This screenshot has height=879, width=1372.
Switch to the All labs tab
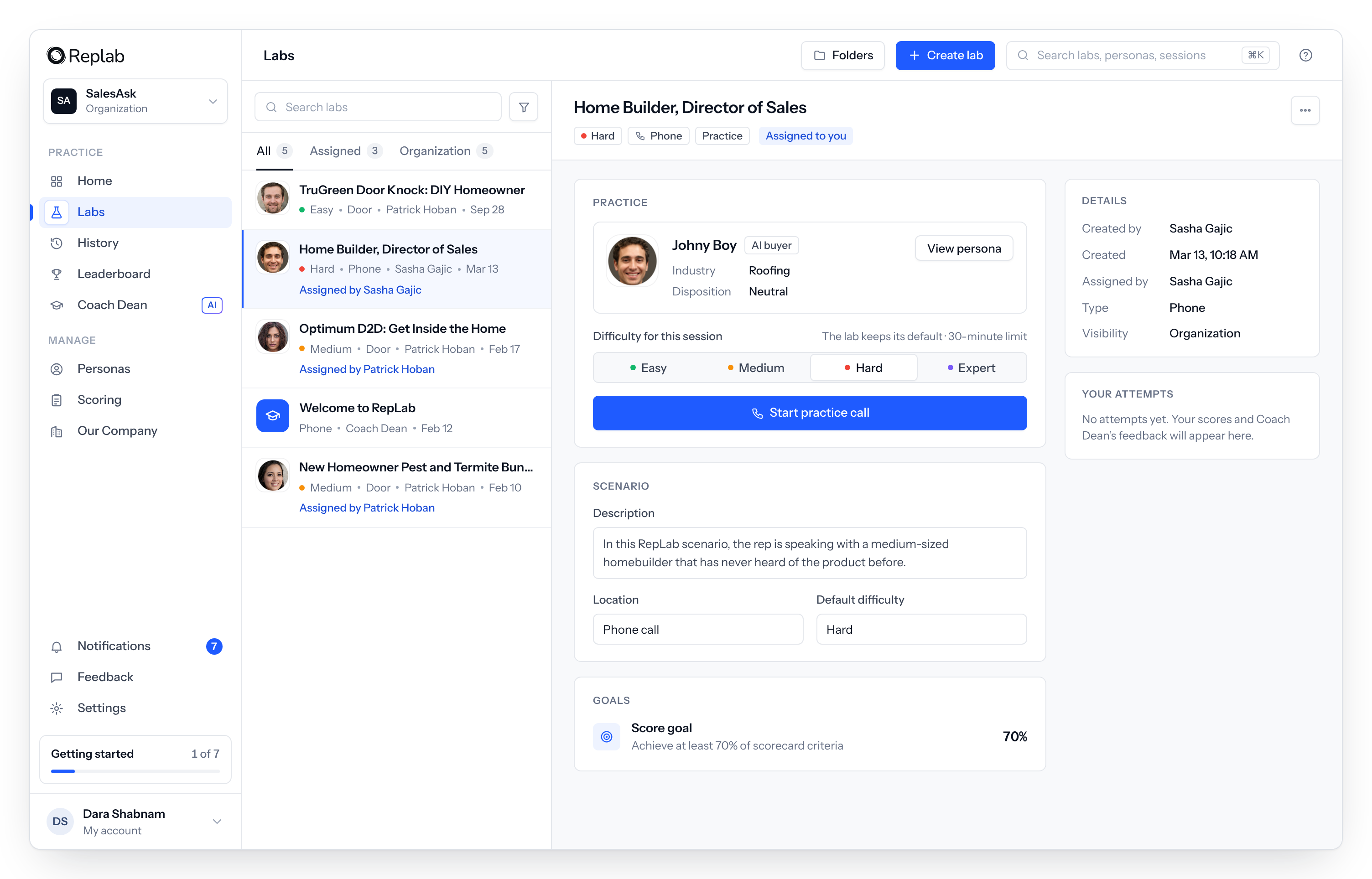pos(274,151)
